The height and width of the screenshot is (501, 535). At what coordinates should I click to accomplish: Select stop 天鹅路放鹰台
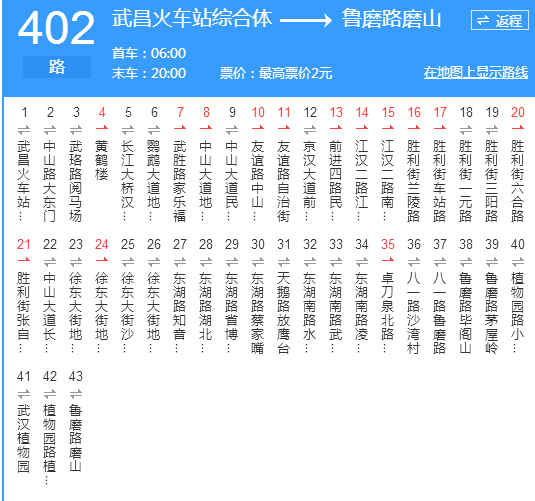[x=284, y=313]
